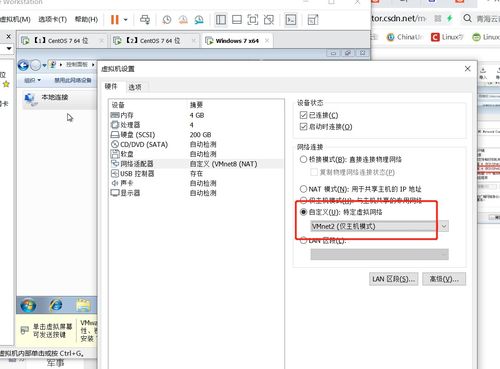
Task: Click the LAN 区段(S)... button
Action: [394, 279]
